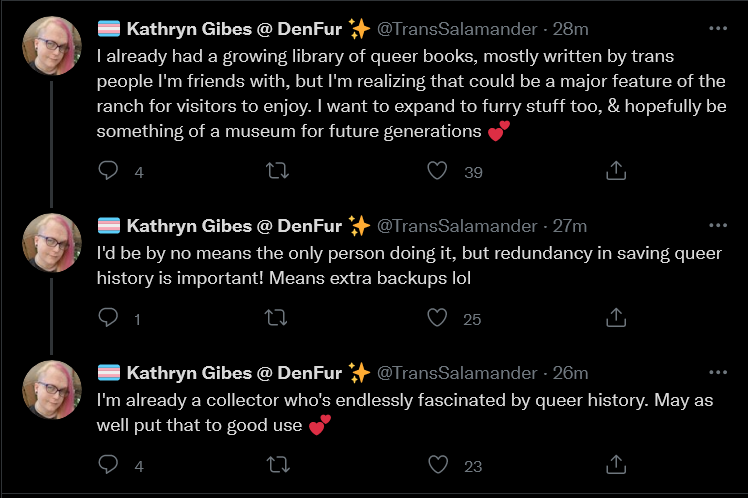Like the tweet with 39 likes
The width and height of the screenshot is (748, 498).
(437, 170)
